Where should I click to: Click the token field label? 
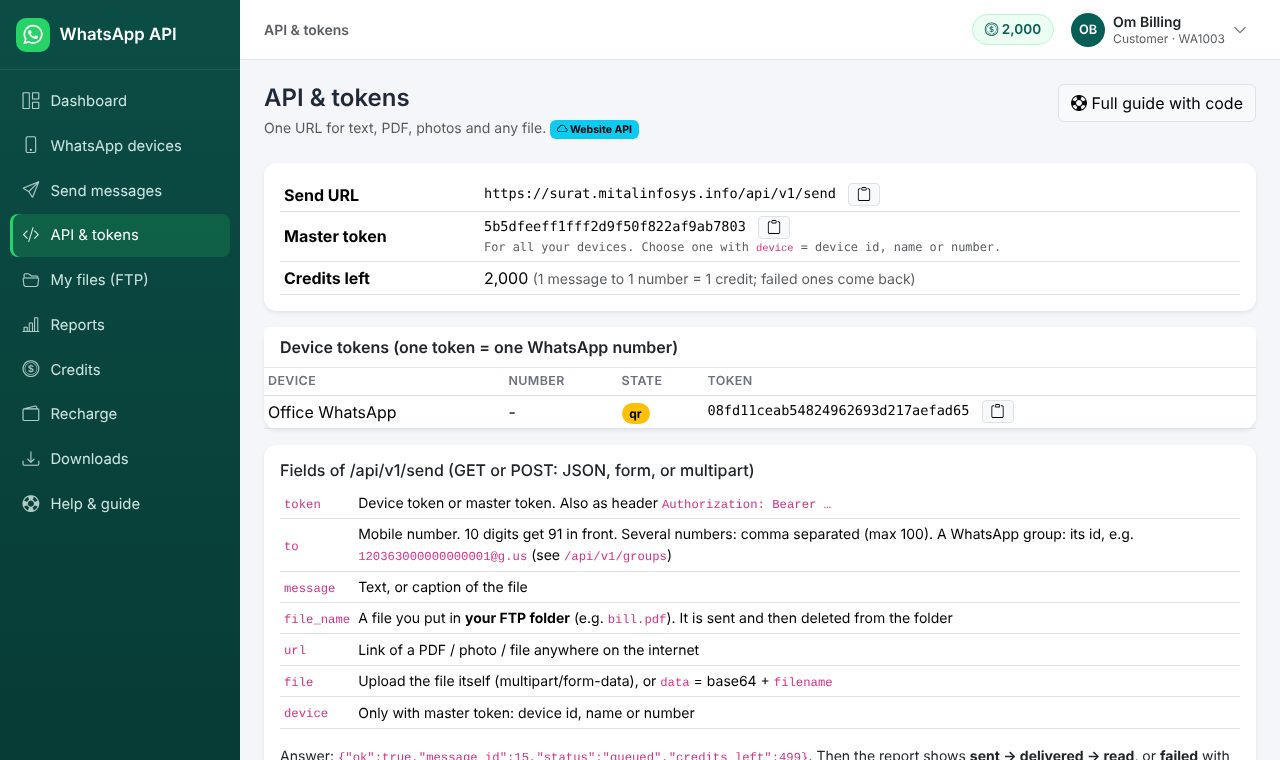pyautogui.click(x=302, y=505)
